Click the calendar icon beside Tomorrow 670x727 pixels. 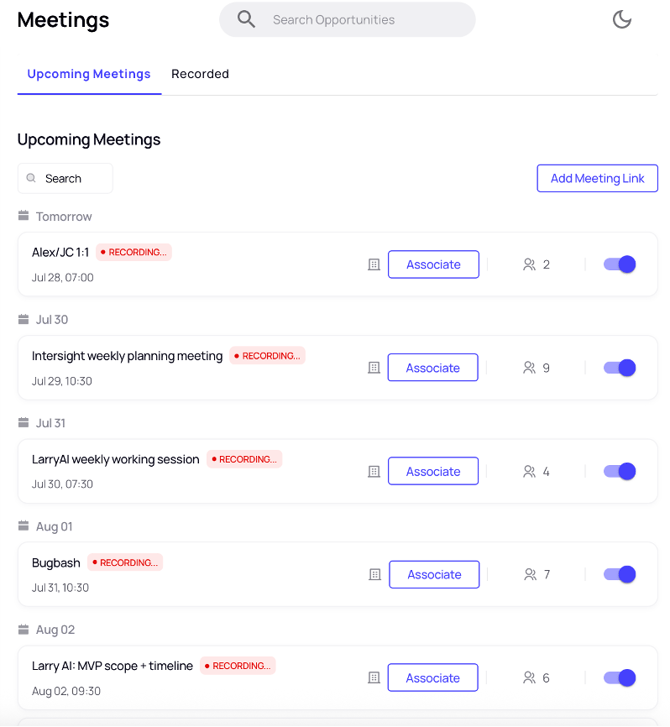(x=23, y=216)
